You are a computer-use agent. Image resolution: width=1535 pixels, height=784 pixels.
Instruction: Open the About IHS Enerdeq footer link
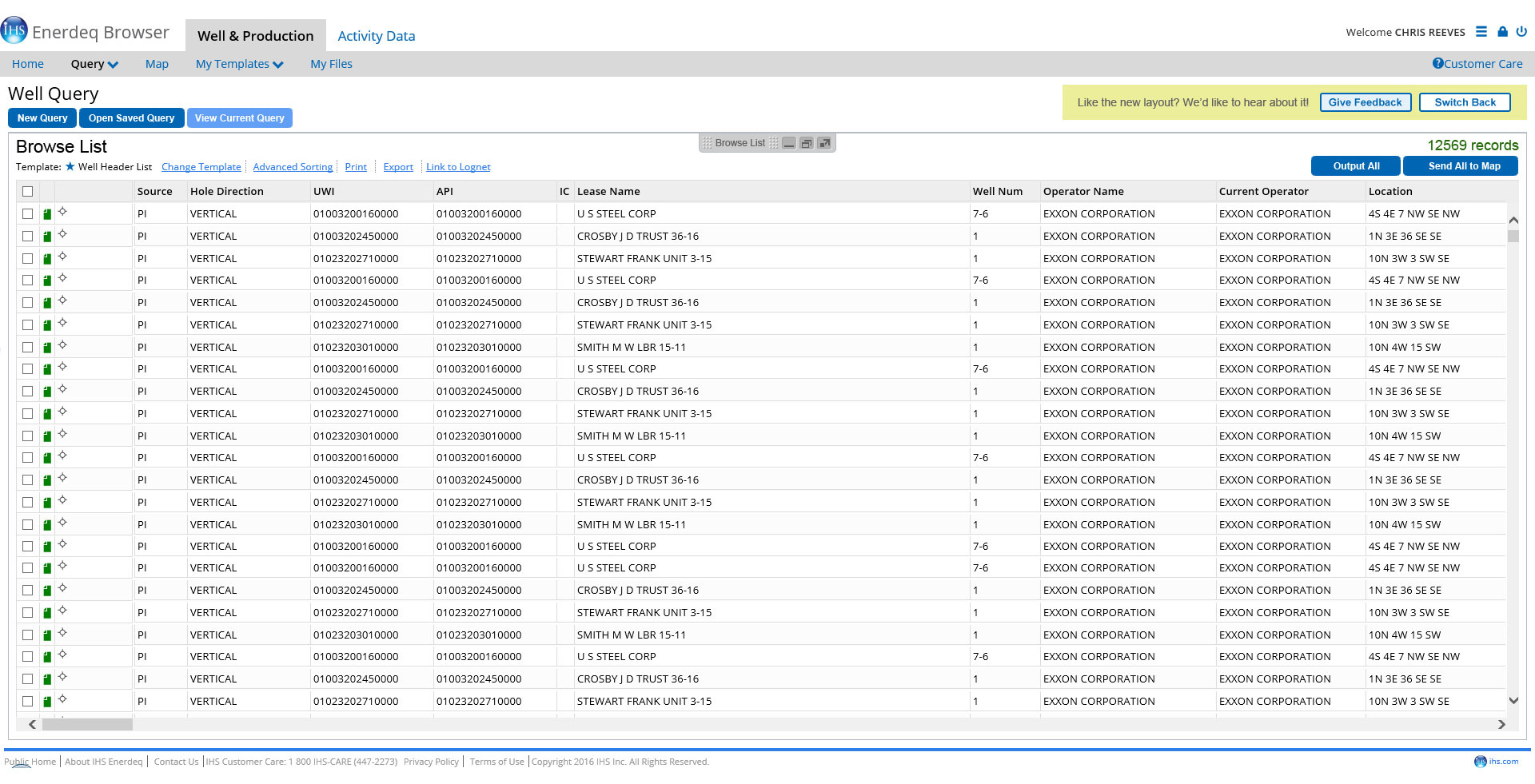(x=103, y=762)
